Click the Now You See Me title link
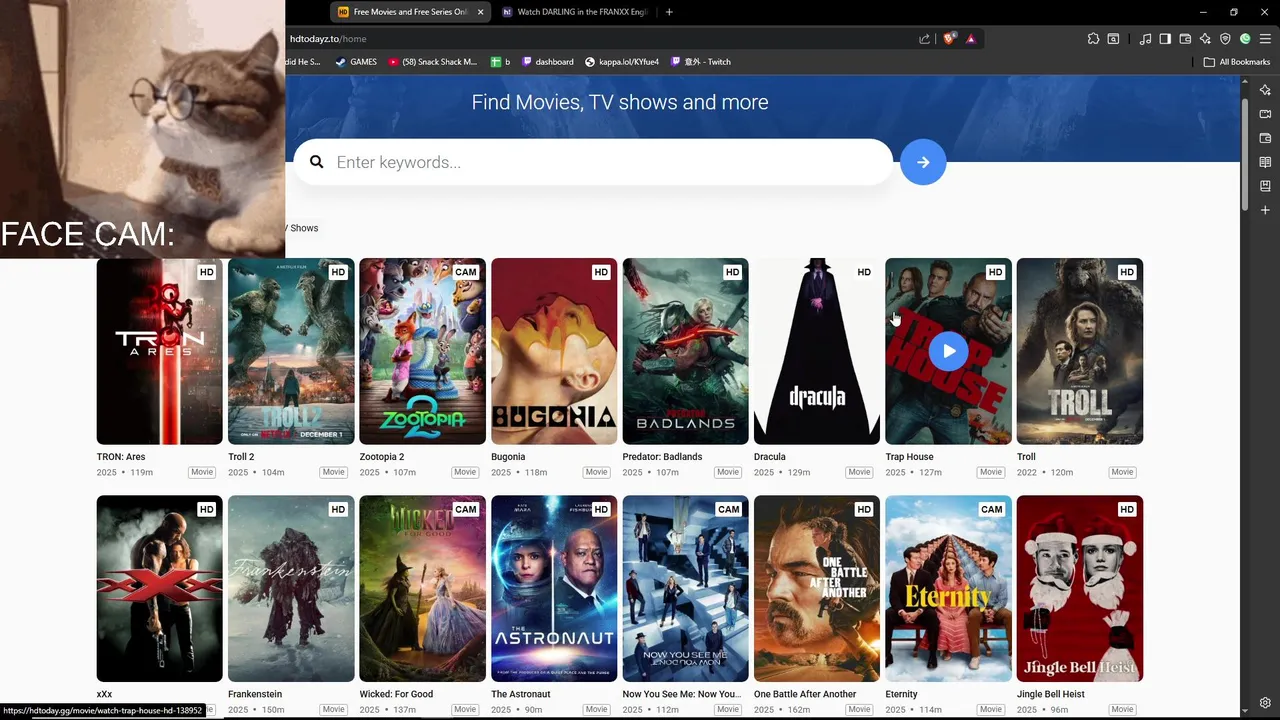 [x=681, y=694]
